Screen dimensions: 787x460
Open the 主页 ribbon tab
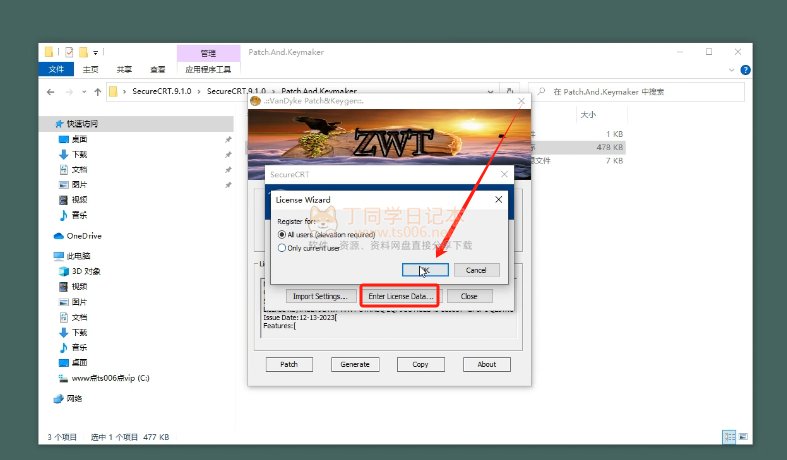point(90,69)
